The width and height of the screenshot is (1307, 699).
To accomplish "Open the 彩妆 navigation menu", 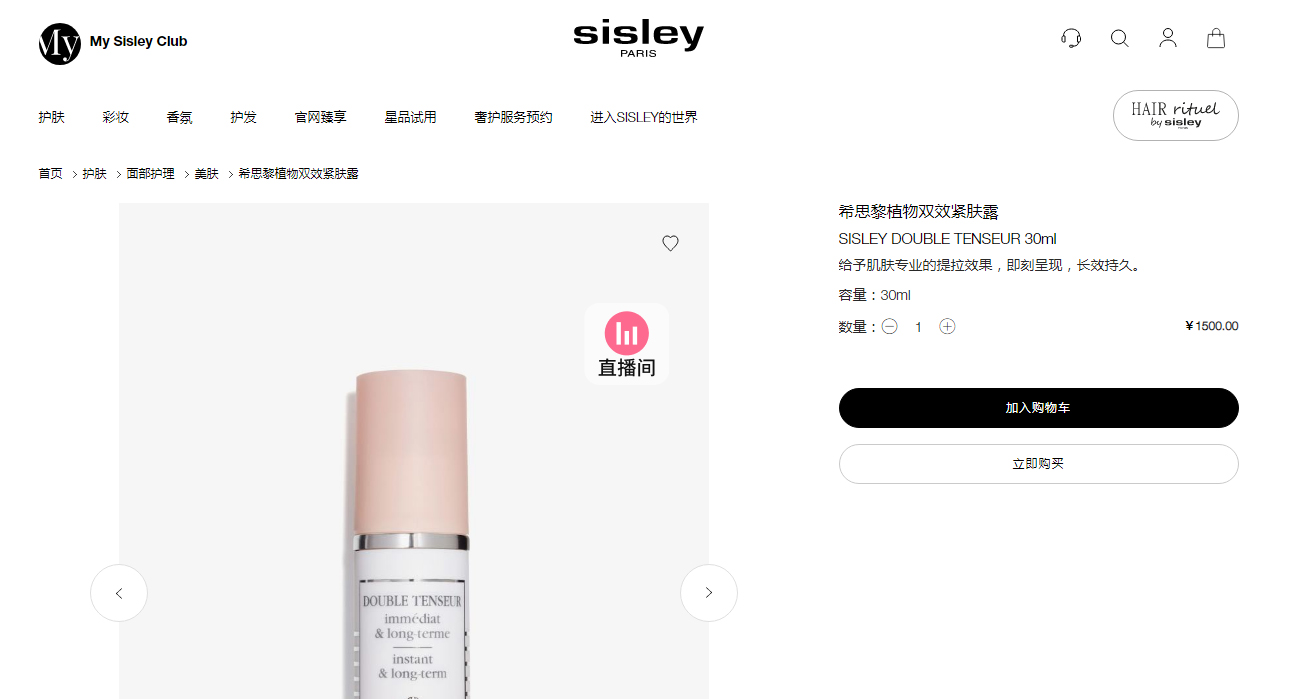I will pos(116,117).
